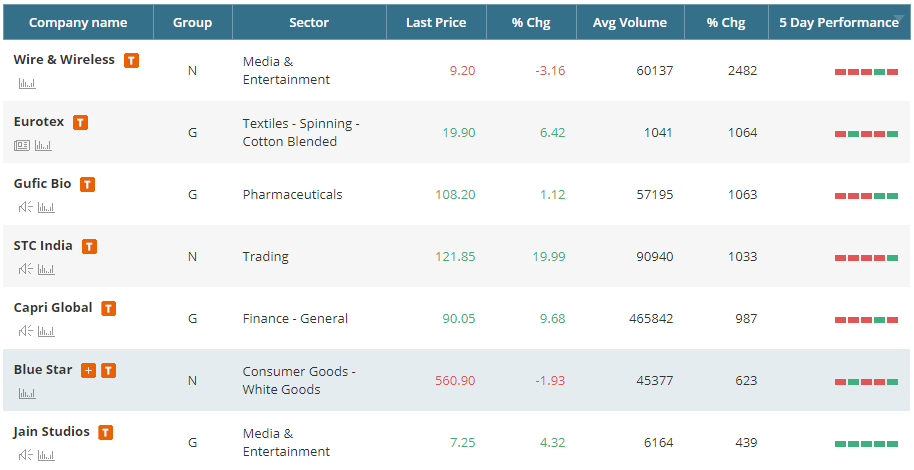Sort by Avg Volume column header
This screenshot has width=914, height=470.
tap(630, 23)
